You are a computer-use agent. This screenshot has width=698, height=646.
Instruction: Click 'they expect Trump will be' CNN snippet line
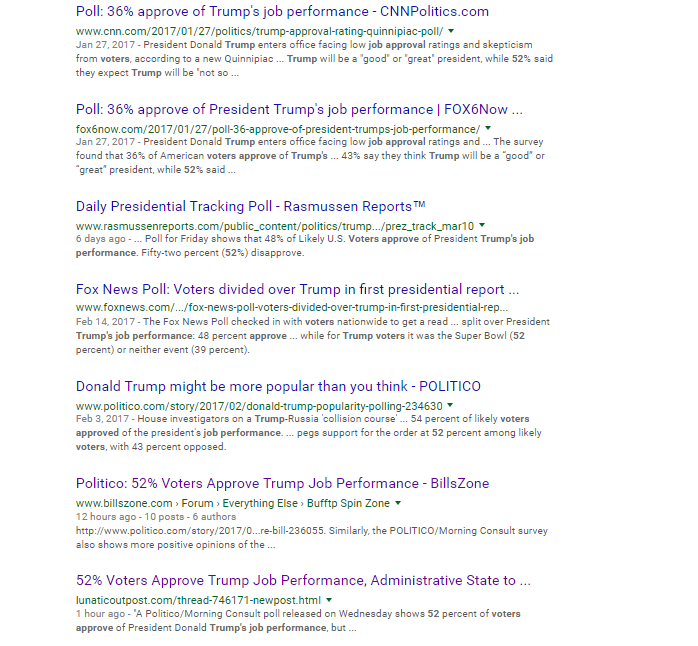click(157, 73)
